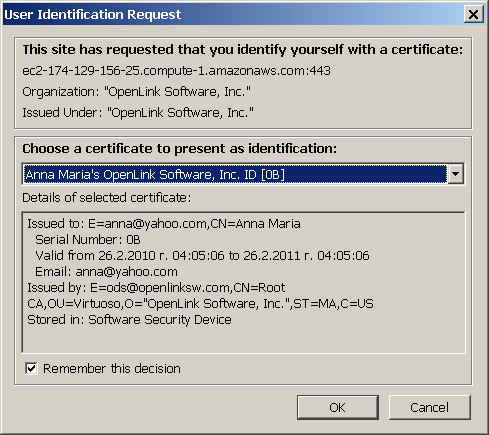Image resolution: width=489 pixels, height=435 pixels.
Task: Click the Remember this decision label text
Action: [x=112, y=369]
